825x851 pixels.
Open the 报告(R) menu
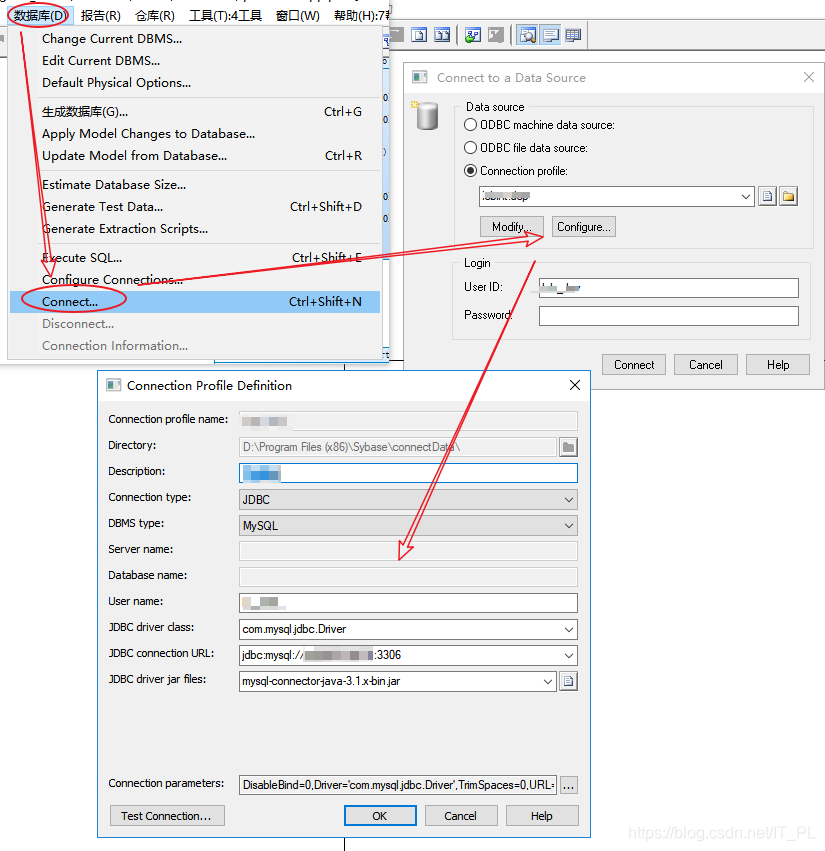pos(100,15)
